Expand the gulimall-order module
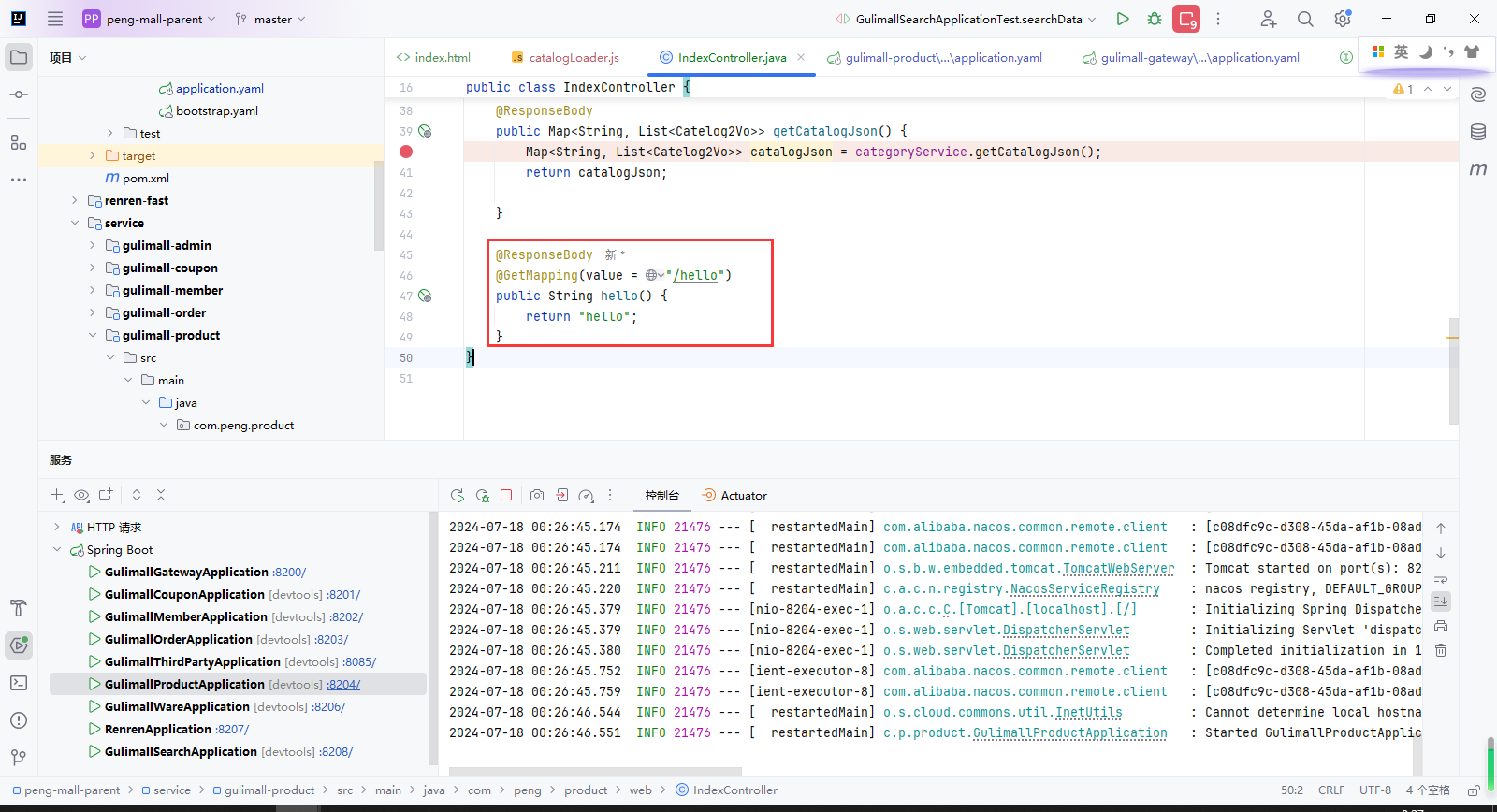Viewport: 1497px width, 812px height. point(92,312)
